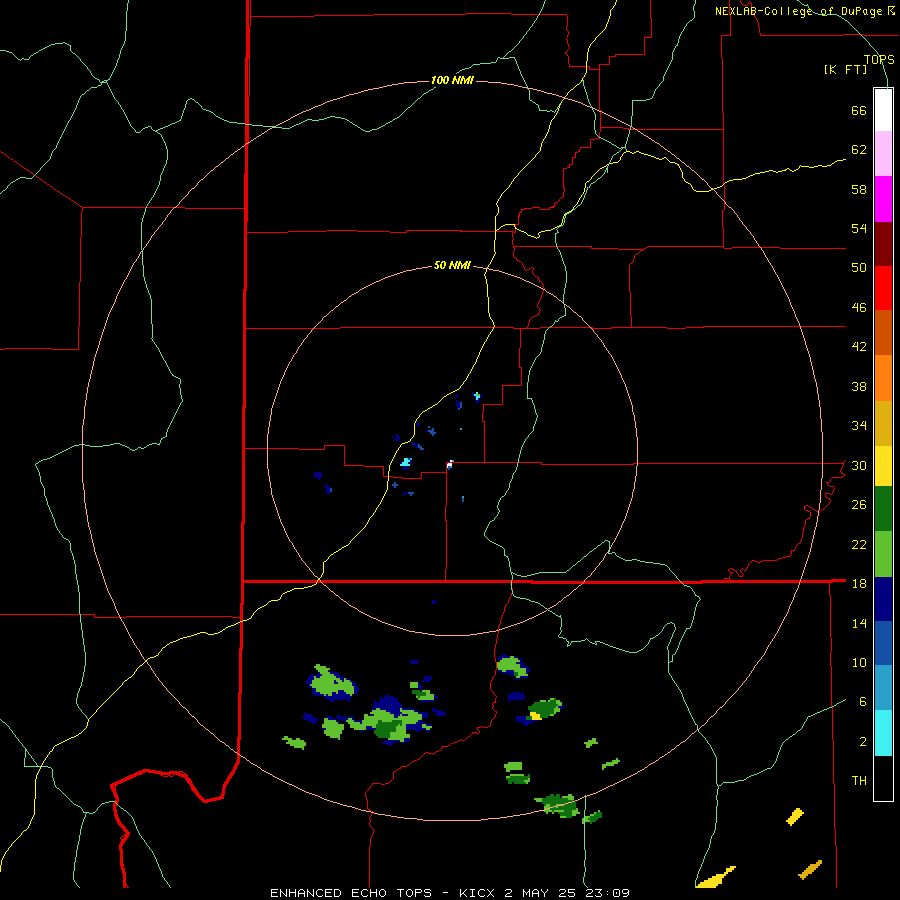The height and width of the screenshot is (900, 900).
Task: Click the 2 scale label
Action: [863, 741]
